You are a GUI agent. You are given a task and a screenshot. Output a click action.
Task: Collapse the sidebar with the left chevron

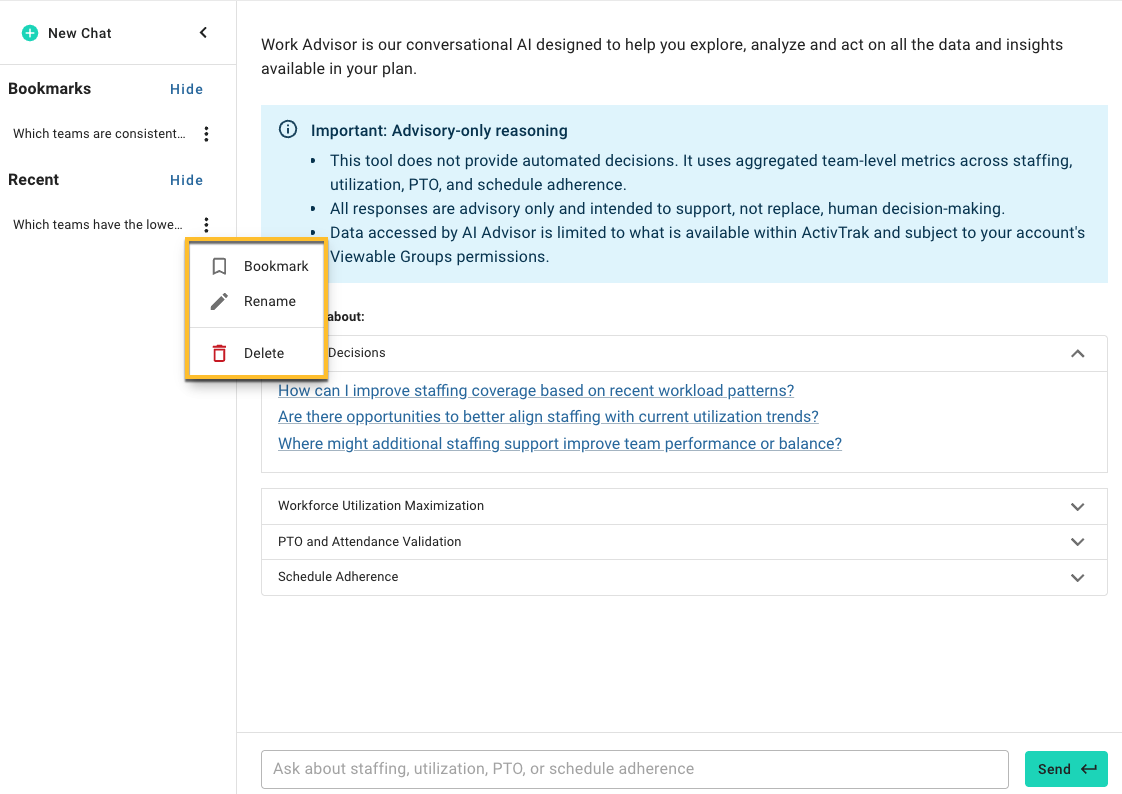[x=203, y=33]
